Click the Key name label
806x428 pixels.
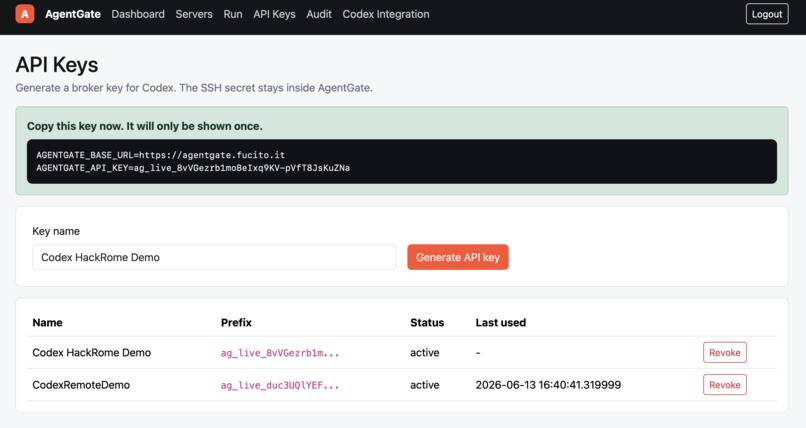click(56, 231)
